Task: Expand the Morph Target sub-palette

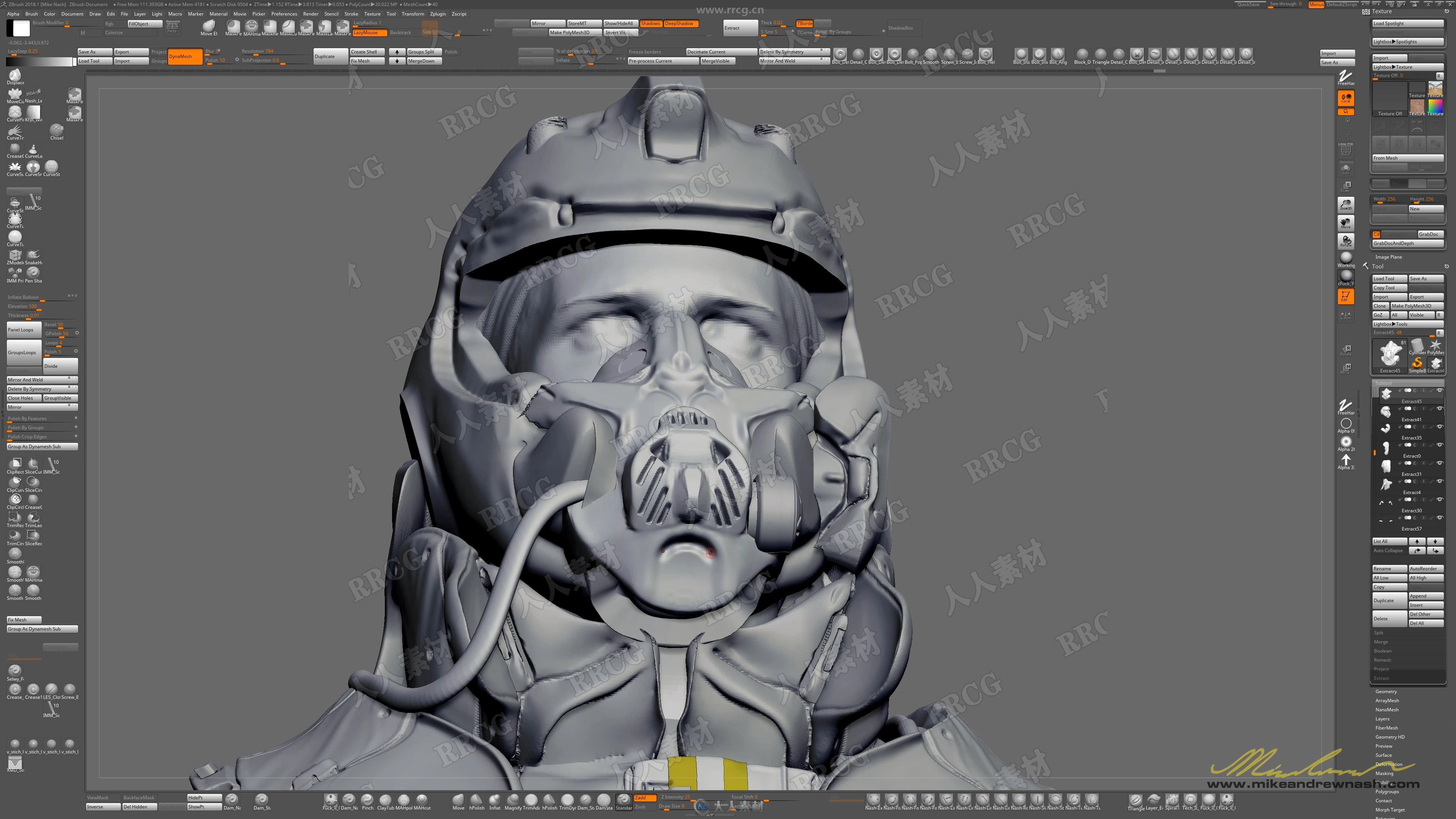Action: click(1390, 810)
